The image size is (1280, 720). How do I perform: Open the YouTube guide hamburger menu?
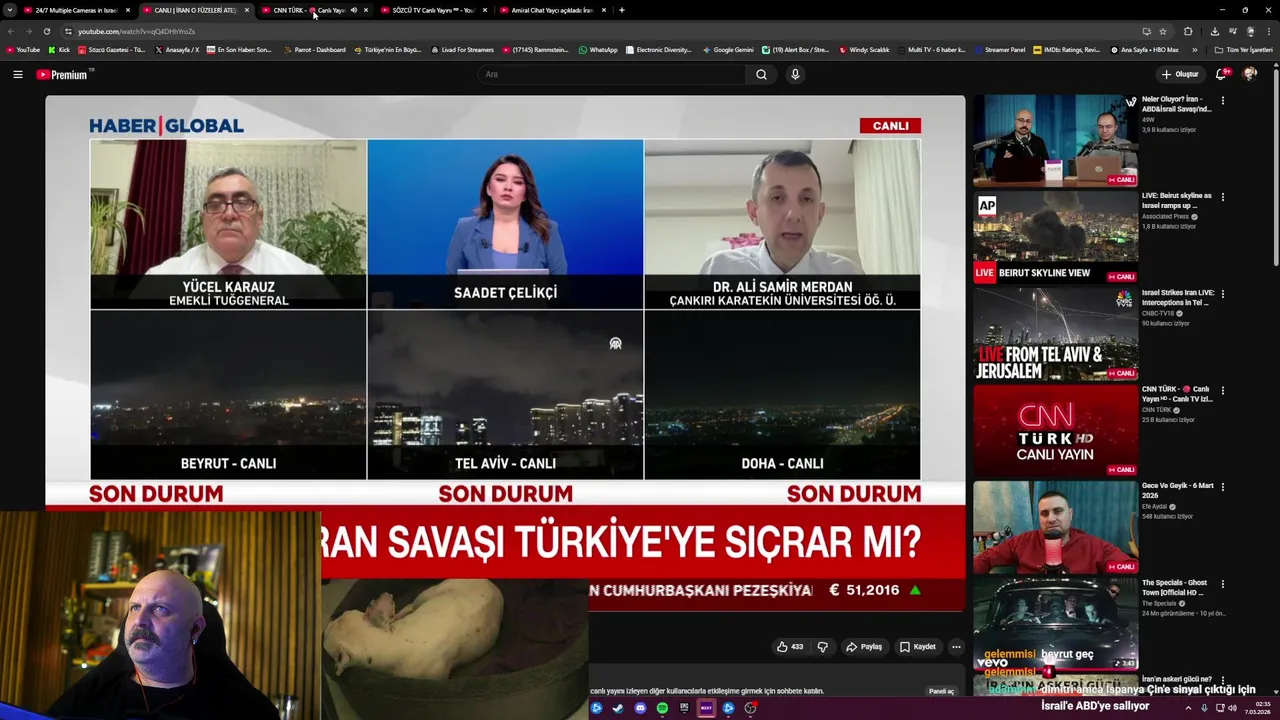17,74
